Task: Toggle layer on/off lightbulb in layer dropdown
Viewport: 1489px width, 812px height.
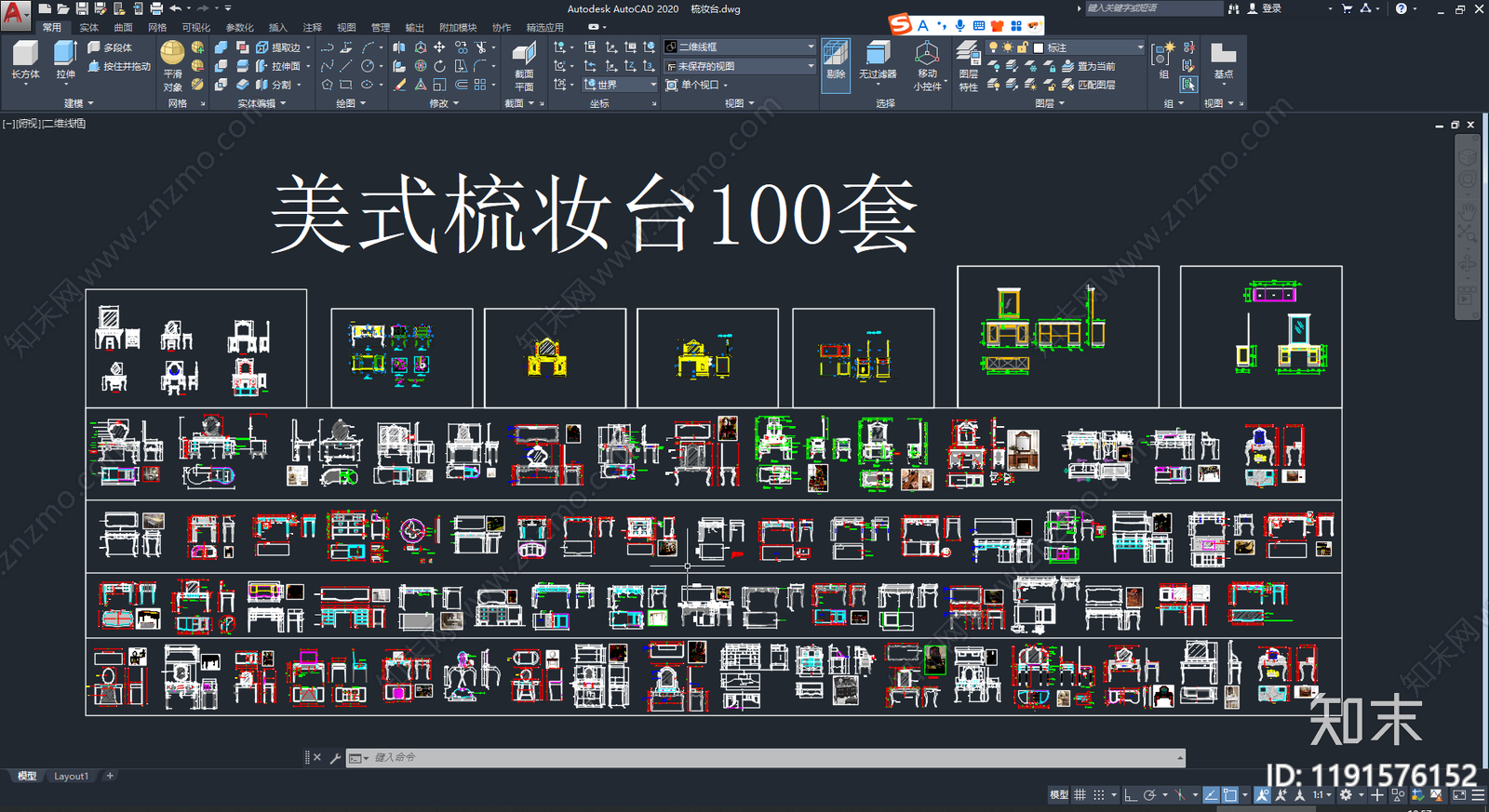Action: tap(993, 47)
